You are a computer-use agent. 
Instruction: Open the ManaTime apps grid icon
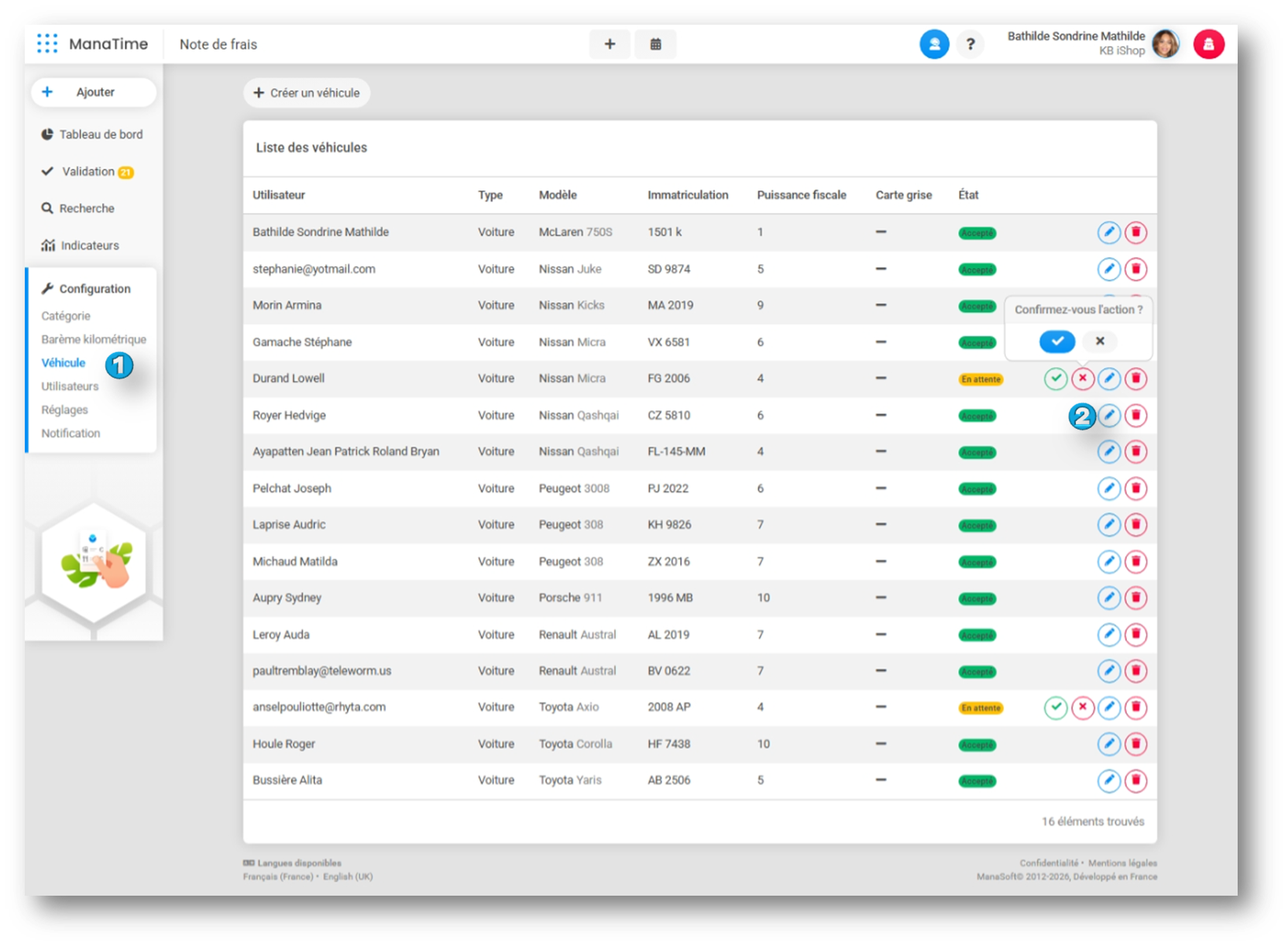[47, 44]
